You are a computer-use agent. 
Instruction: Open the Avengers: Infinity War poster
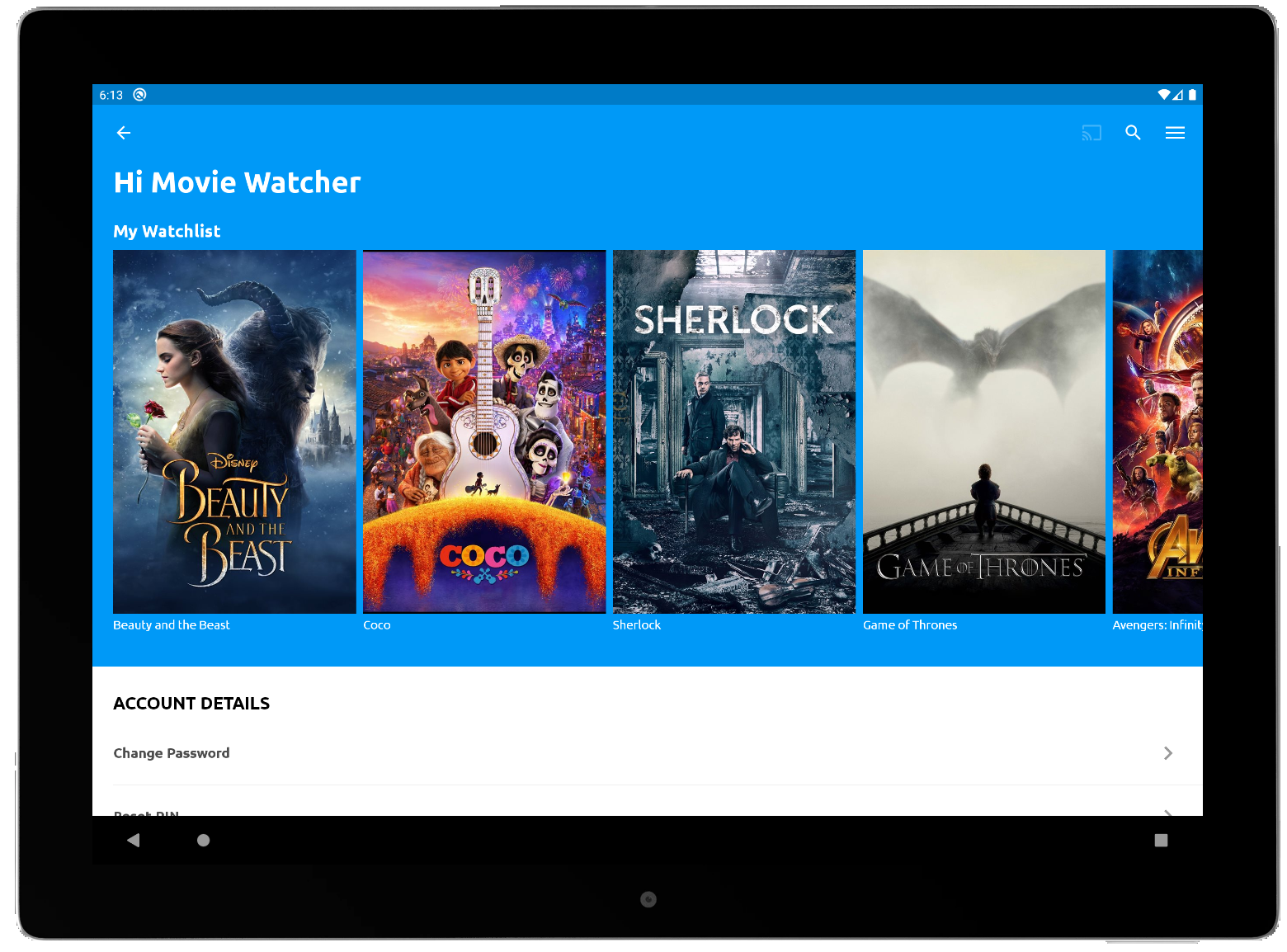(x=1157, y=431)
